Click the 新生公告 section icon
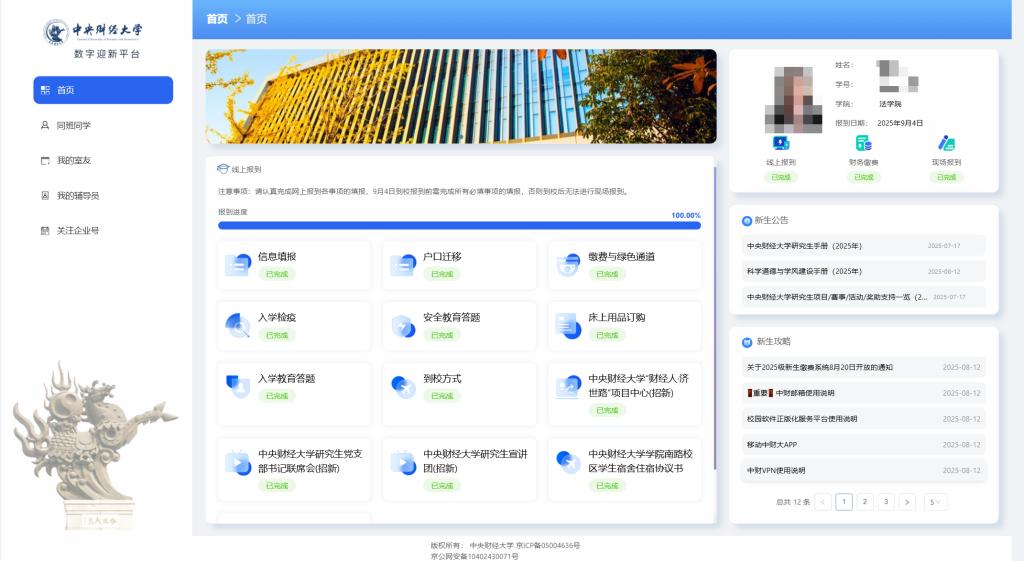Screen dimensions: 1024x561 pos(746,221)
